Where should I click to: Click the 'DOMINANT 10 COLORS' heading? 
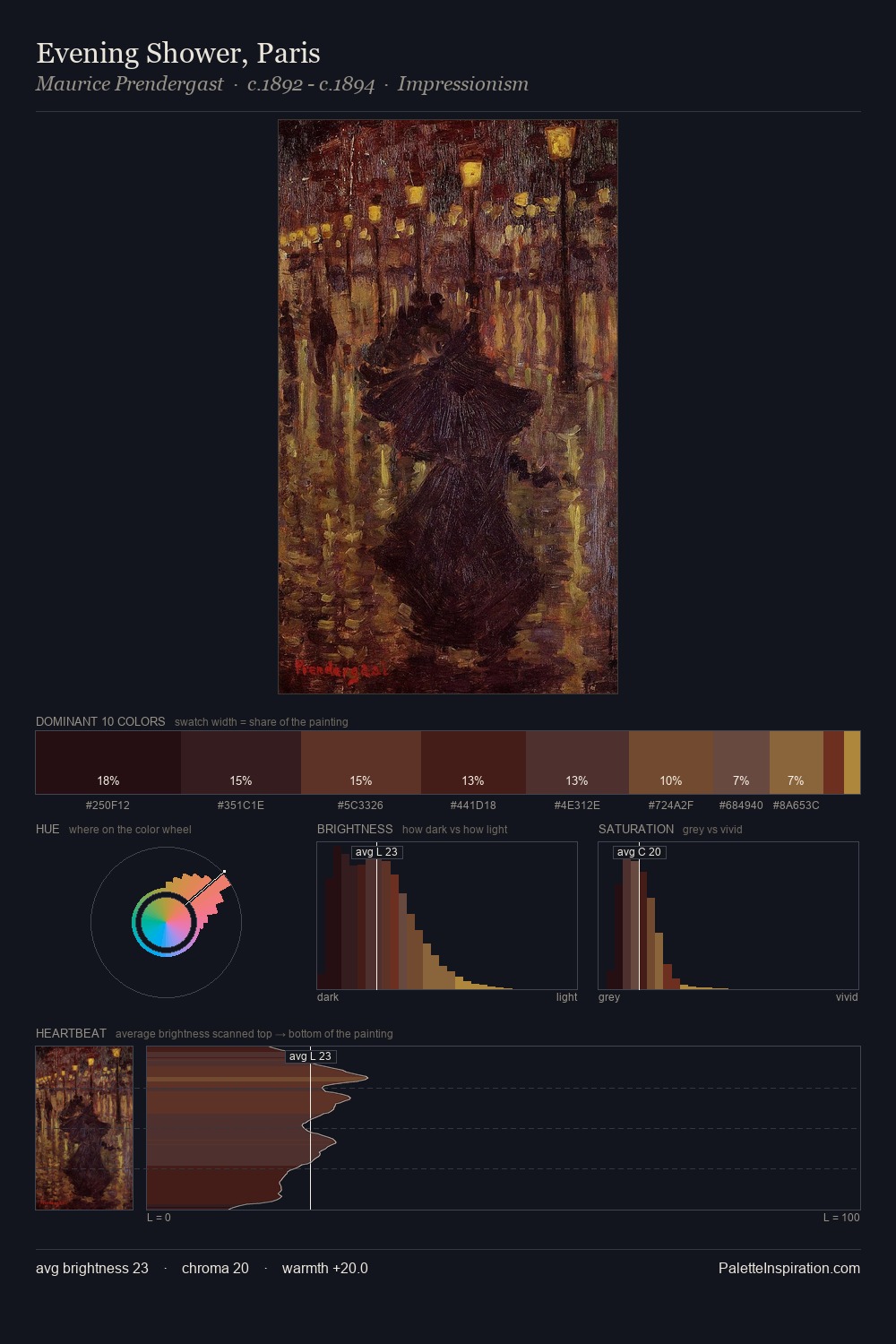coord(100,721)
